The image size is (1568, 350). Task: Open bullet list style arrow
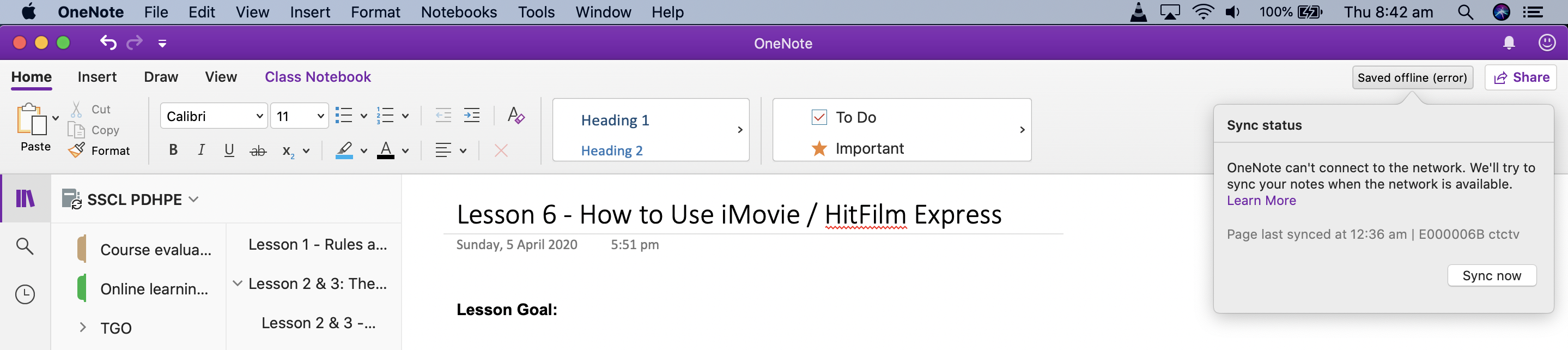pyautogui.click(x=363, y=116)
